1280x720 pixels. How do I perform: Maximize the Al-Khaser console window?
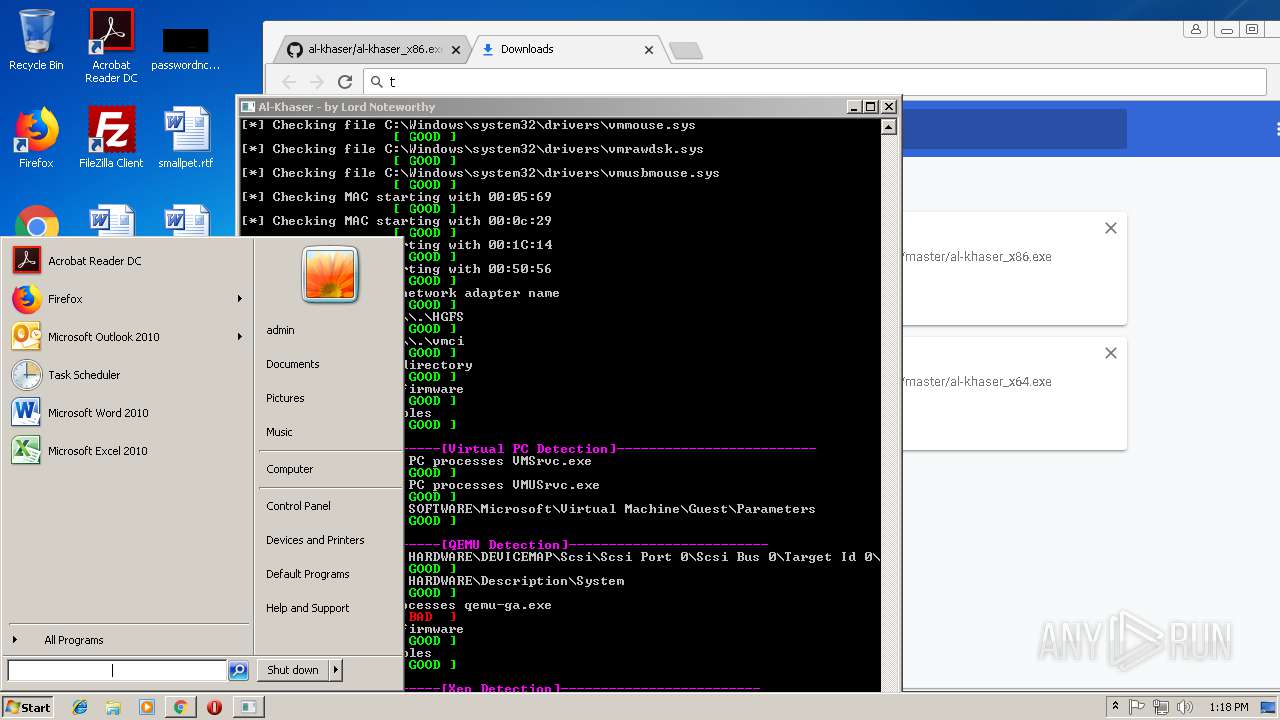(x=870, y=107)
